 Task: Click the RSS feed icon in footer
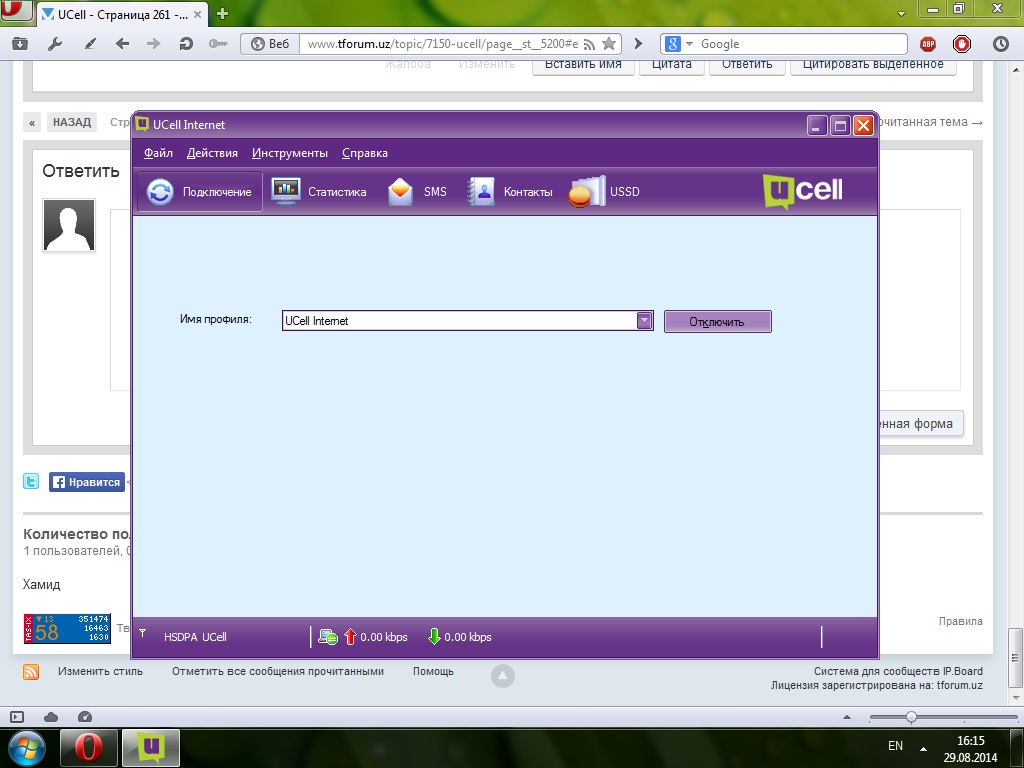(x=31, y=672)
